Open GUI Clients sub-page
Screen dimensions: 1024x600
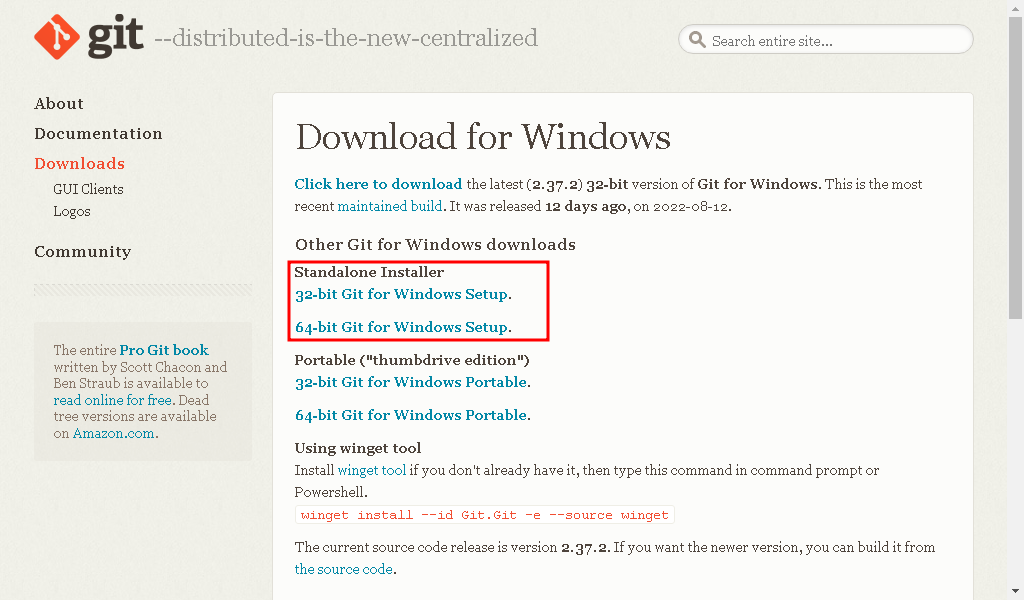click(88, 189)
